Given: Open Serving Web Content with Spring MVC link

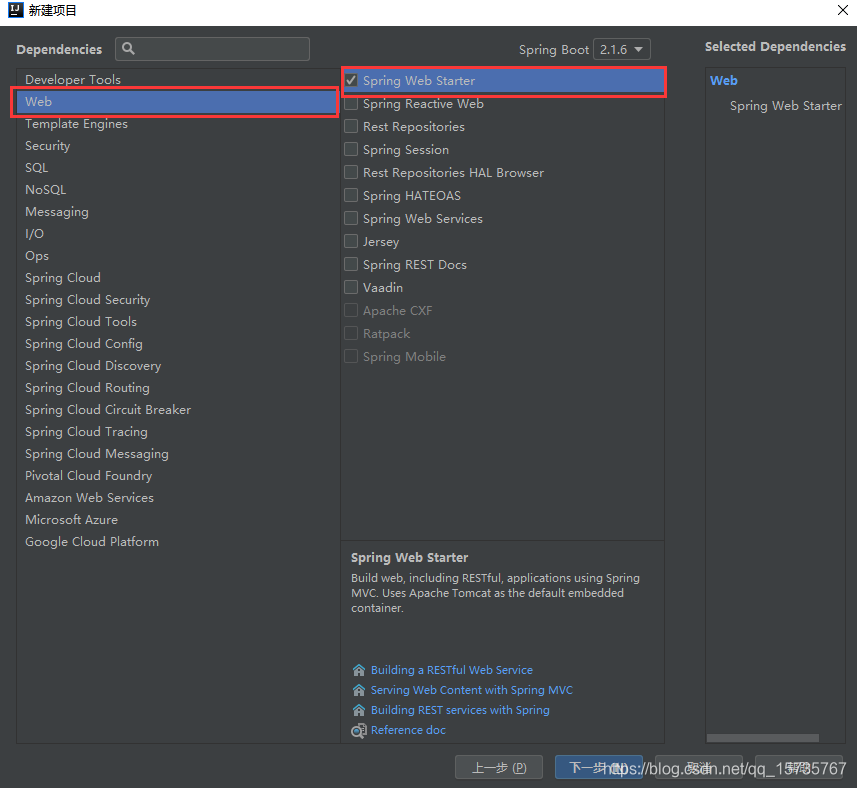Looking at the screenshot, I should [472, 690].
